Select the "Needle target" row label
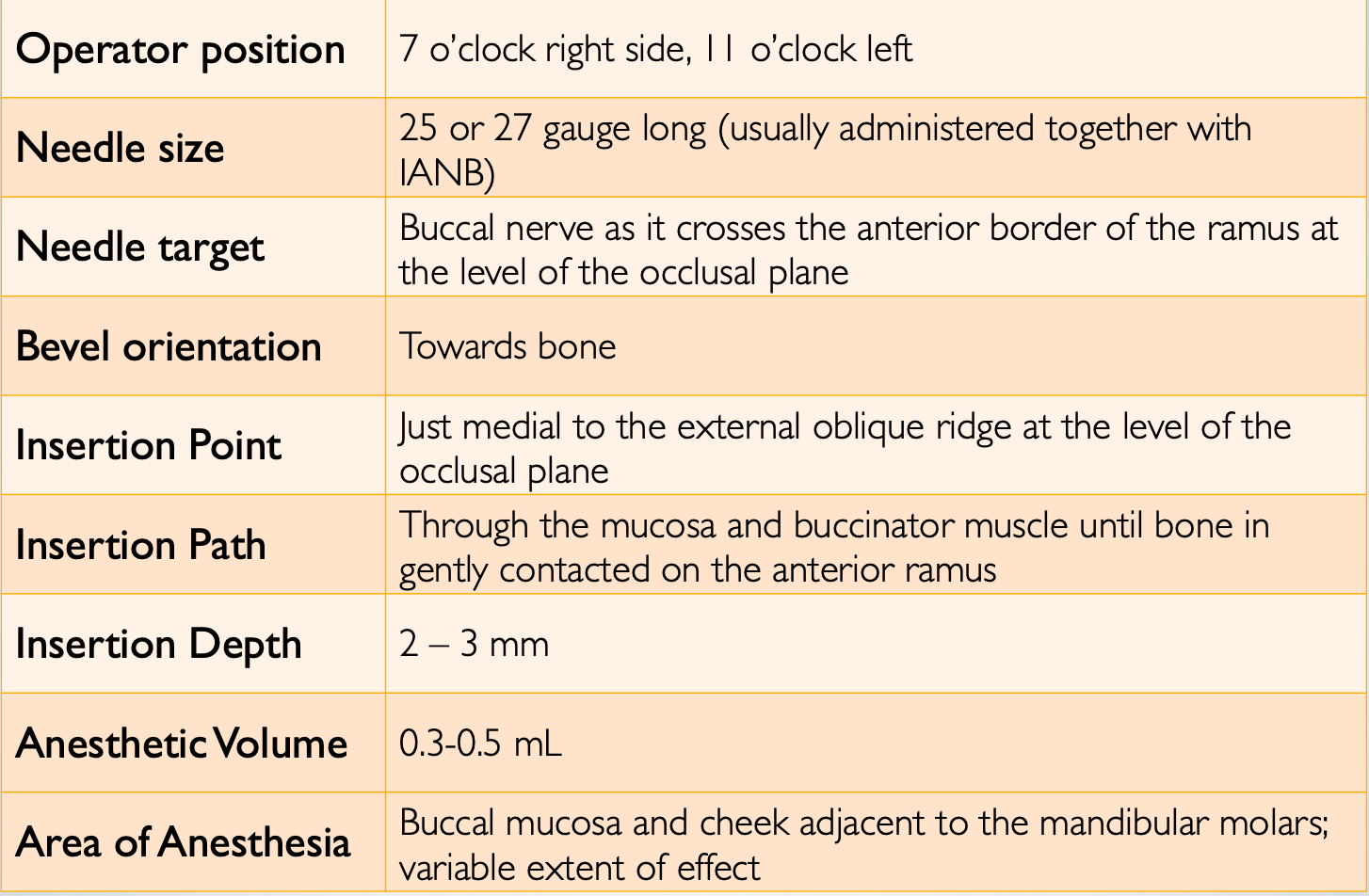 140,248
